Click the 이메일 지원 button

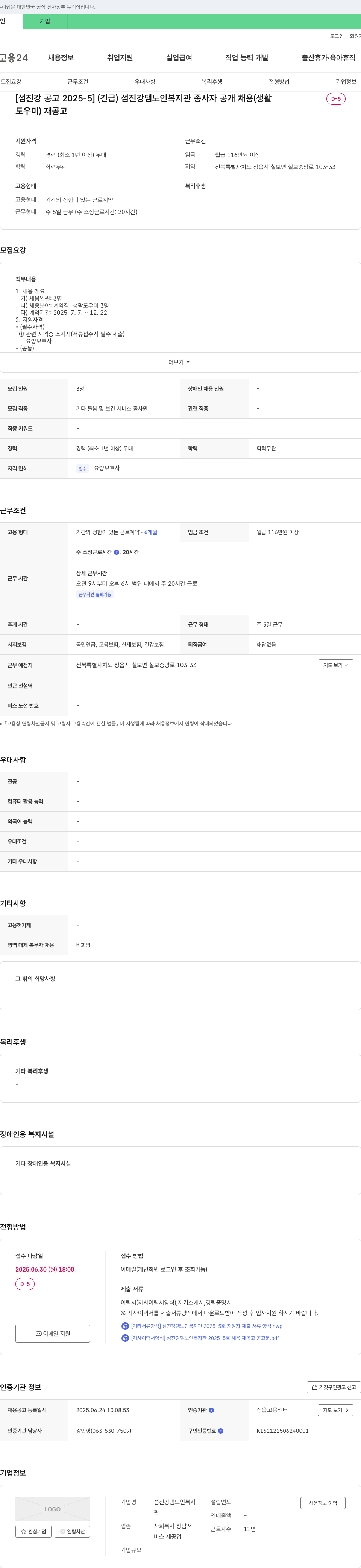point(52,1334)
